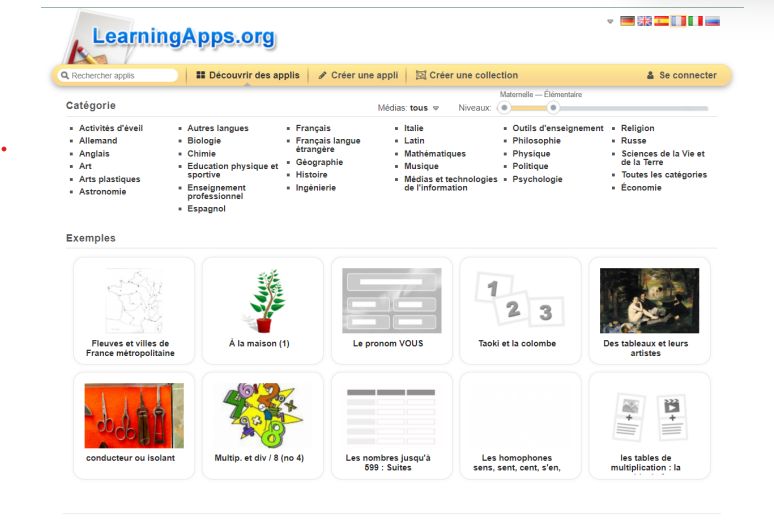Open Taoki et la colombe example
The image size is (774, 520).
click(x=520, y=311)
